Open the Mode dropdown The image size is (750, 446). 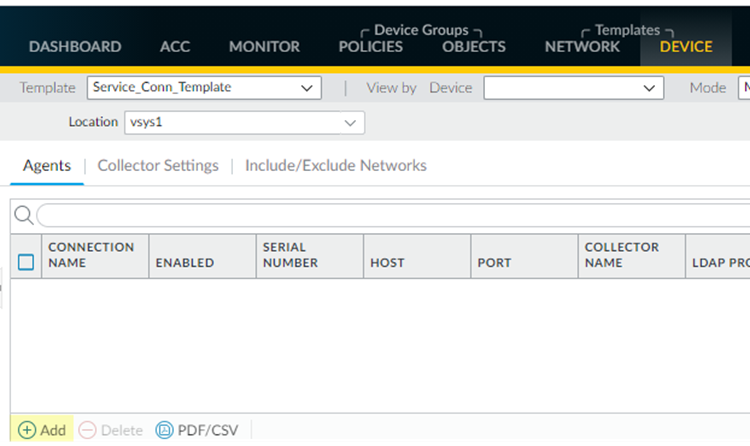(x=744, y=88)
